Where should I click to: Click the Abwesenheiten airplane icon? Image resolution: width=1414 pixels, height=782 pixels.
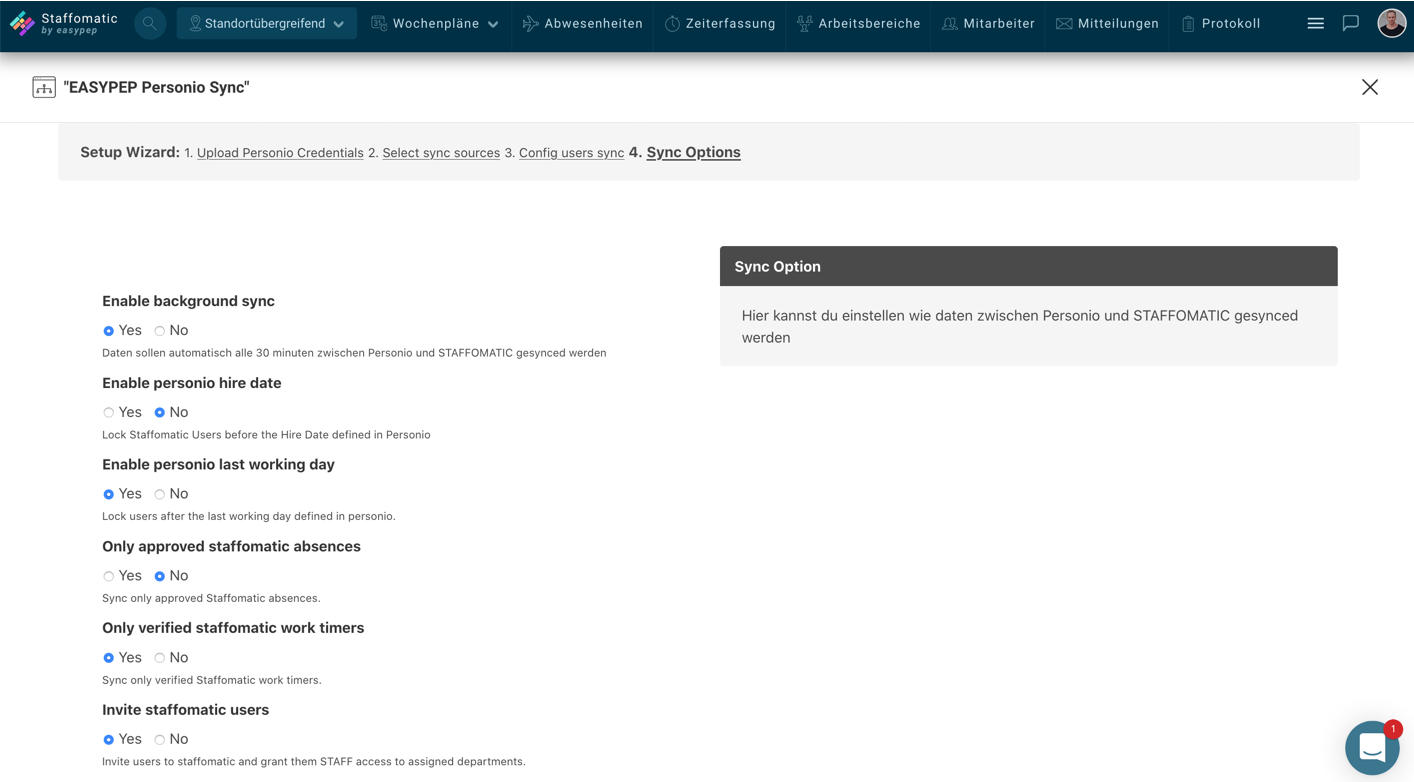[530, 23]
